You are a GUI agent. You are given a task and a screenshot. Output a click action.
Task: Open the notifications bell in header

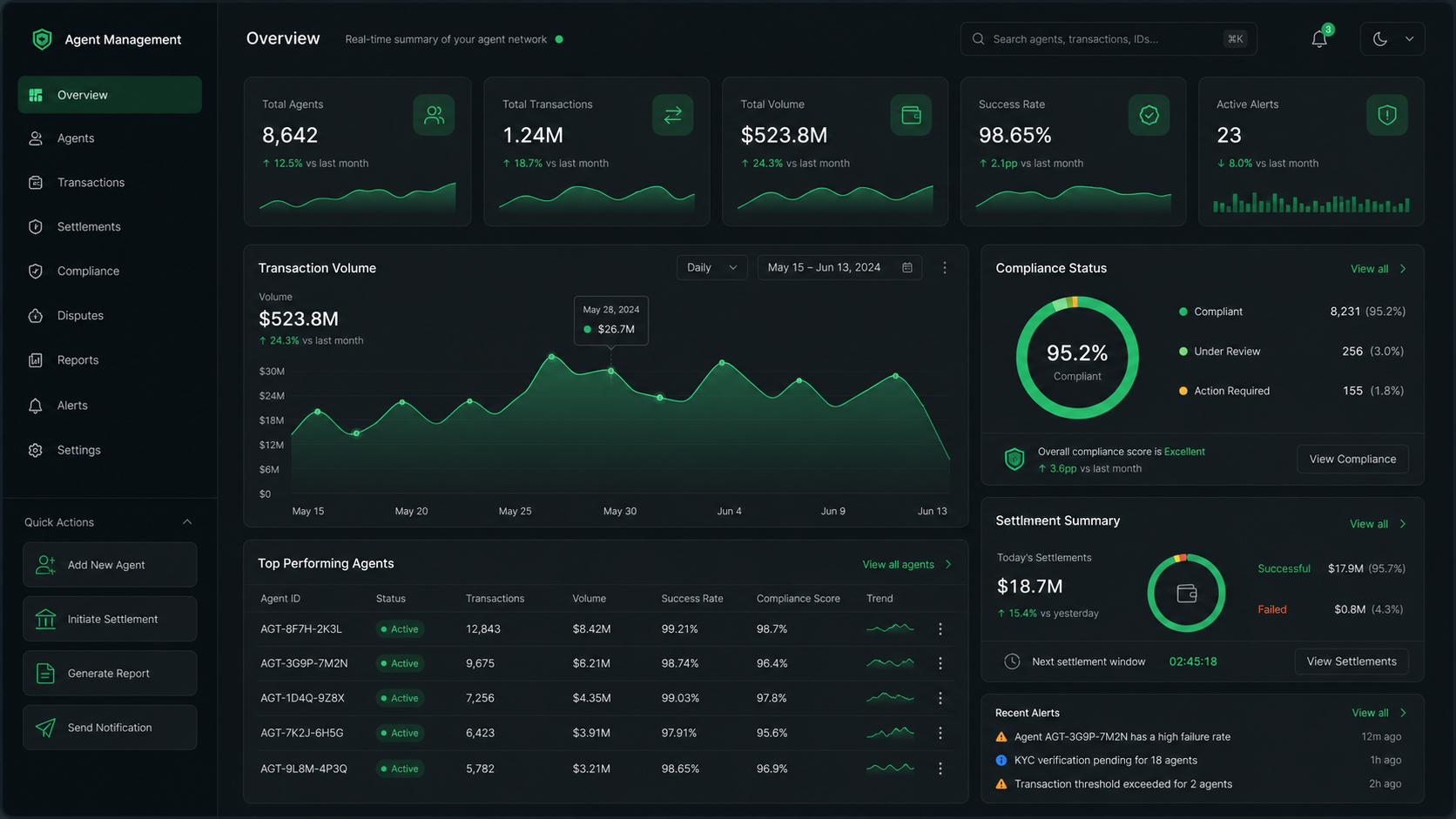(1319, 39)
